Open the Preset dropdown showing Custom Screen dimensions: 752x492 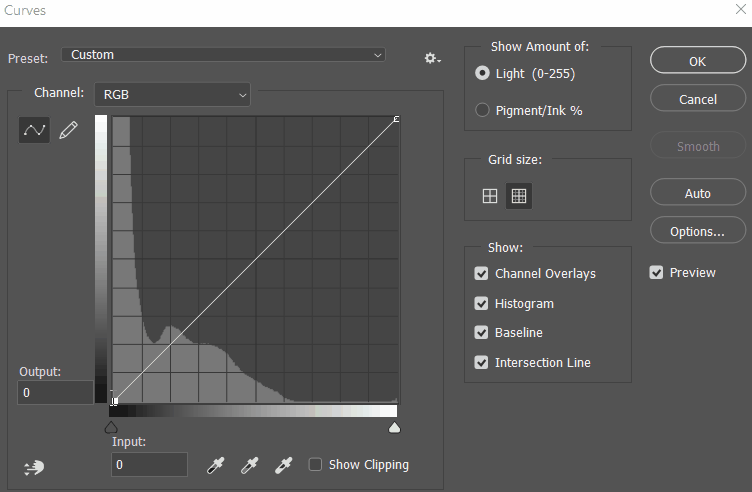pyautogui.click(x=223, y=55)
